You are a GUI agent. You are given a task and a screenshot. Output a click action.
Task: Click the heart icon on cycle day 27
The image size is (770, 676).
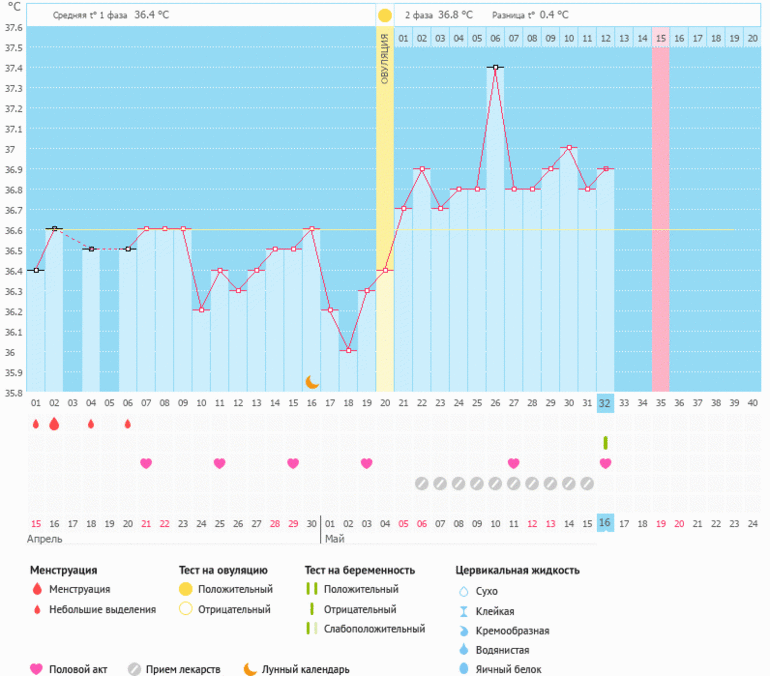tap(513, 463)
